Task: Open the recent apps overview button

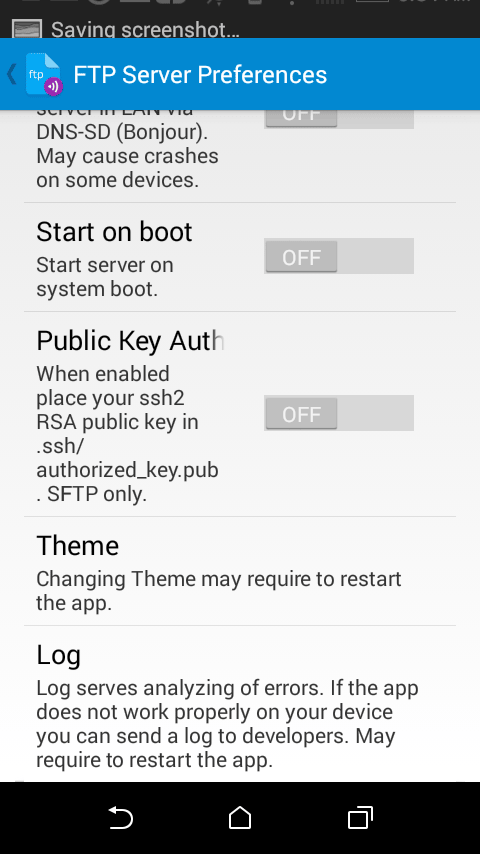Action: click(360, 818)
